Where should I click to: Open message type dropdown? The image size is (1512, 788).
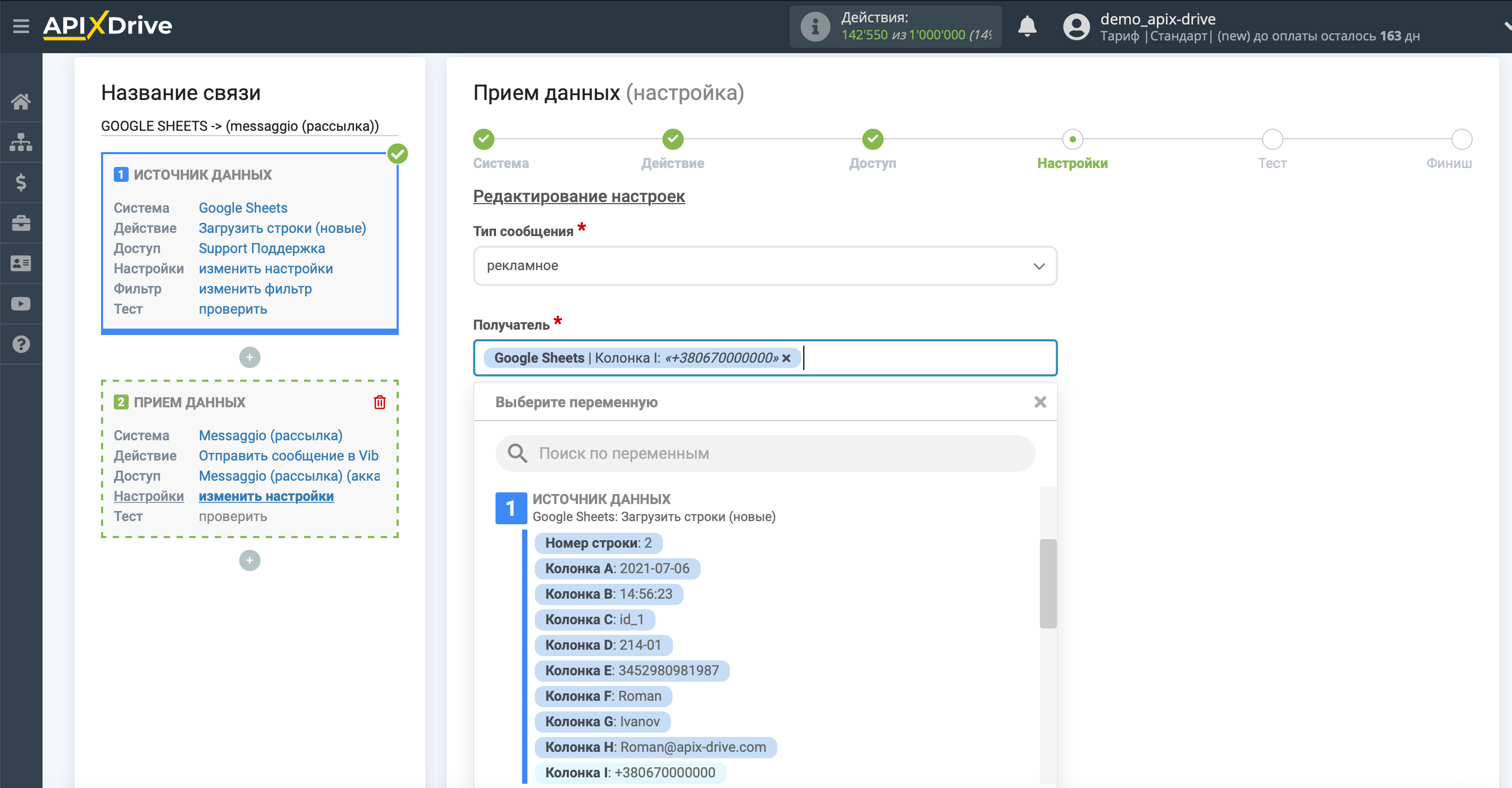pyautogui.click(x=765, y=266)
